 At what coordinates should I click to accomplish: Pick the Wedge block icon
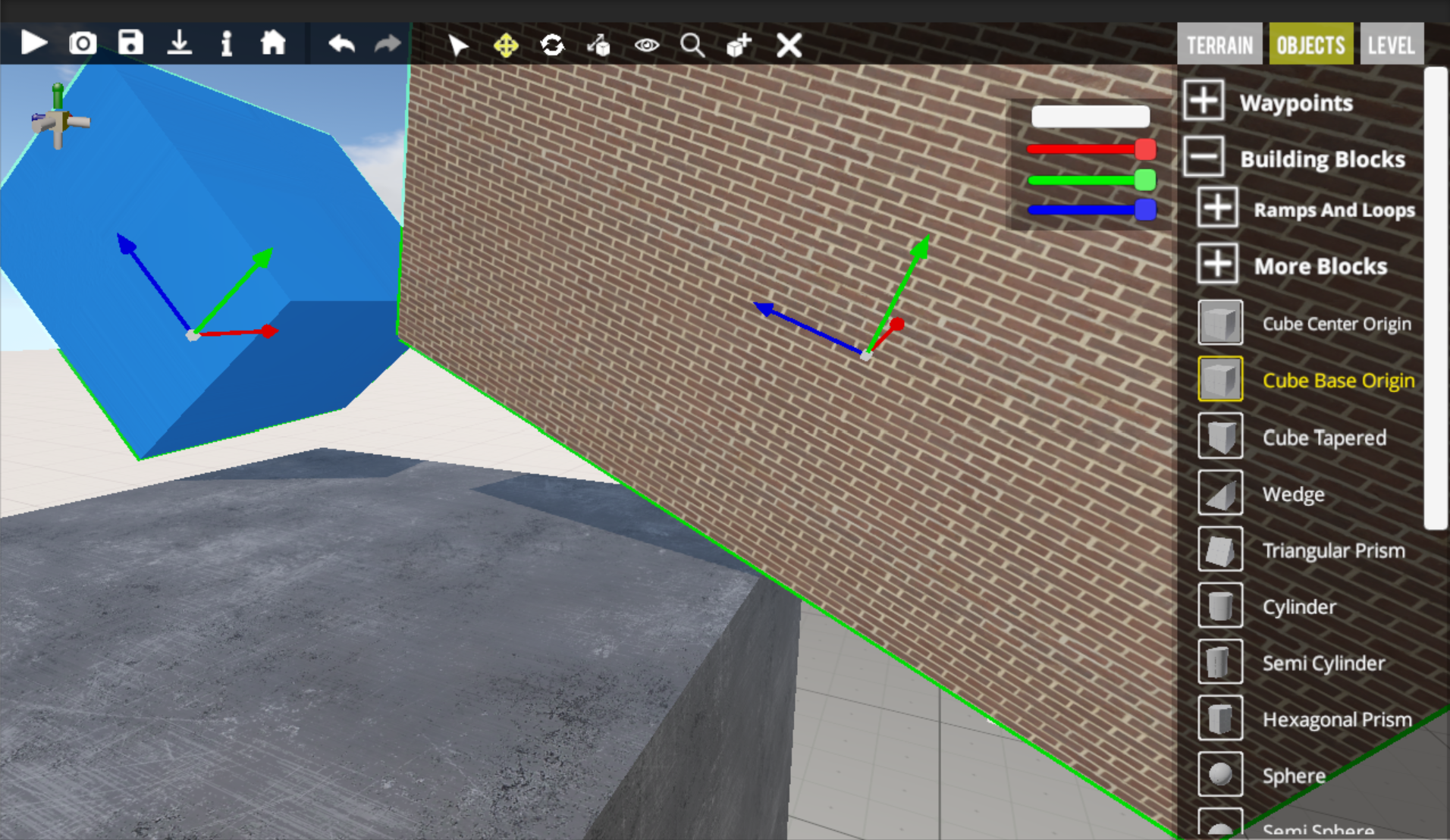coord(1220,493)
